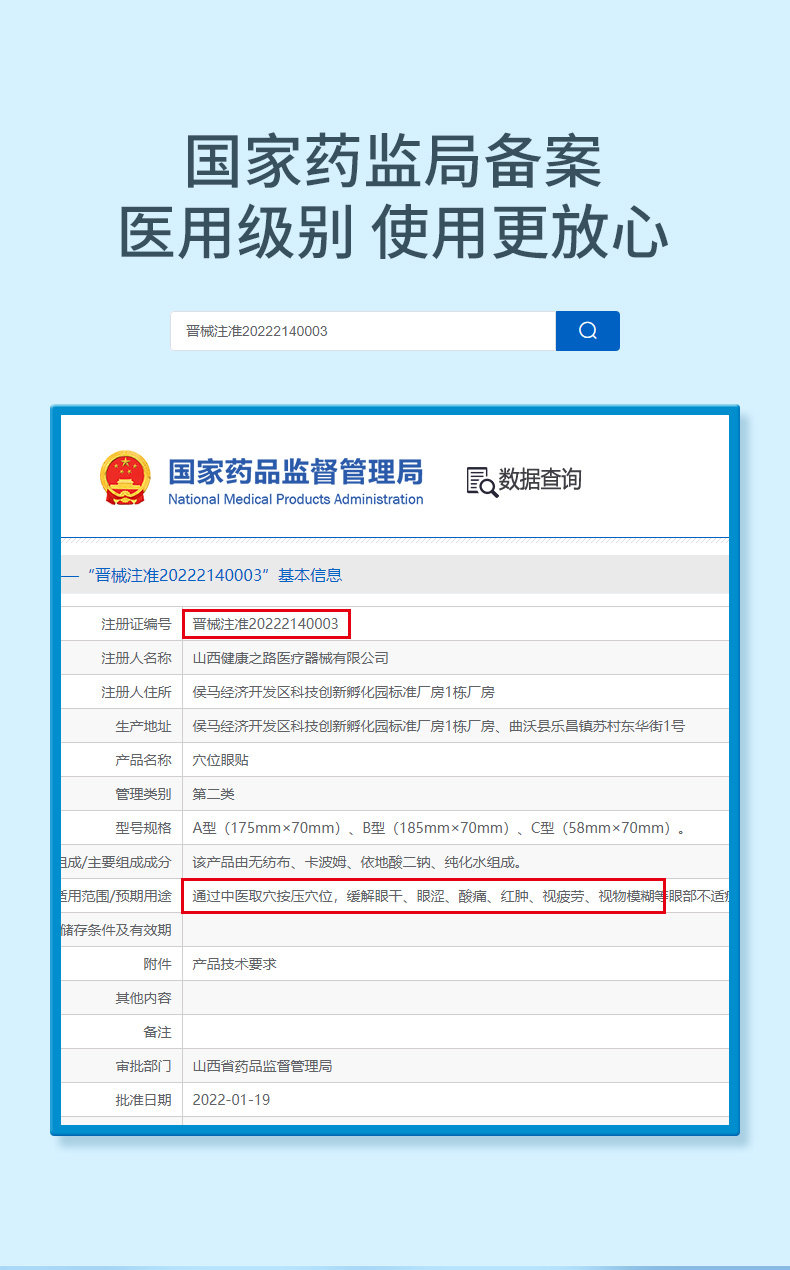This screenshot has width=790, height=1270.
Task: Click the 产品名称 label
Action: [143, 760]
